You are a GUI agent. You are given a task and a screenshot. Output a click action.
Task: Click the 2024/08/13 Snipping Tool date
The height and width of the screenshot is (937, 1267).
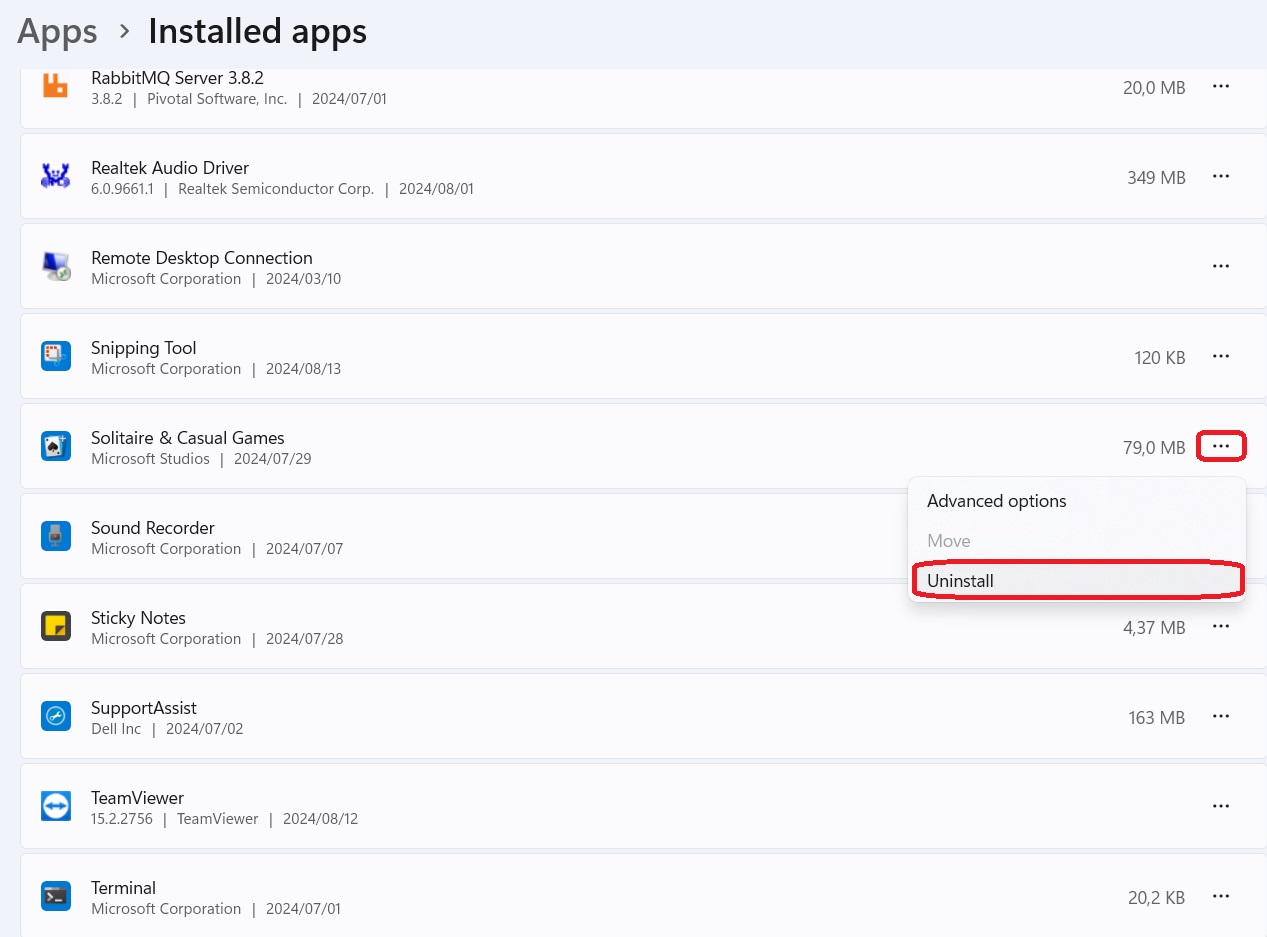click(303, 369)
